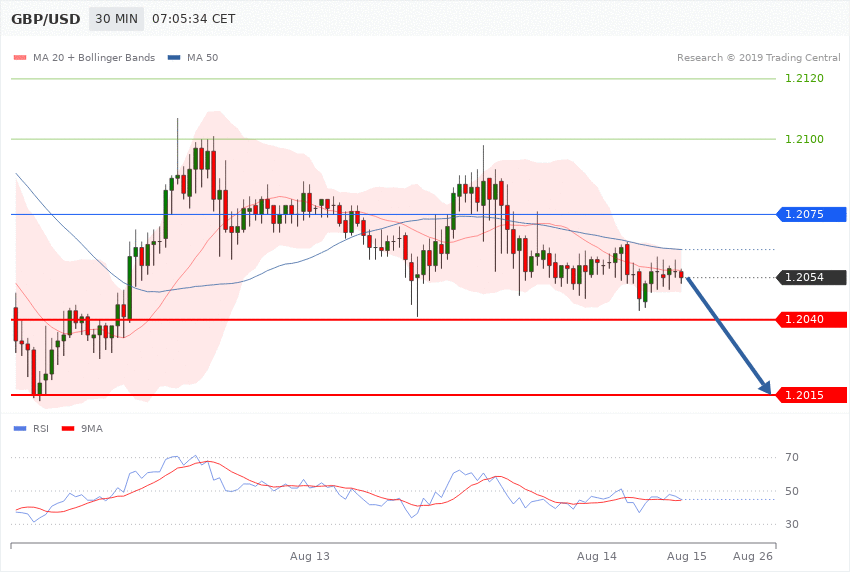Select the 9MA legend label
Image resolution: width=850 pixels, height=576 pixels.
[92, 429]
